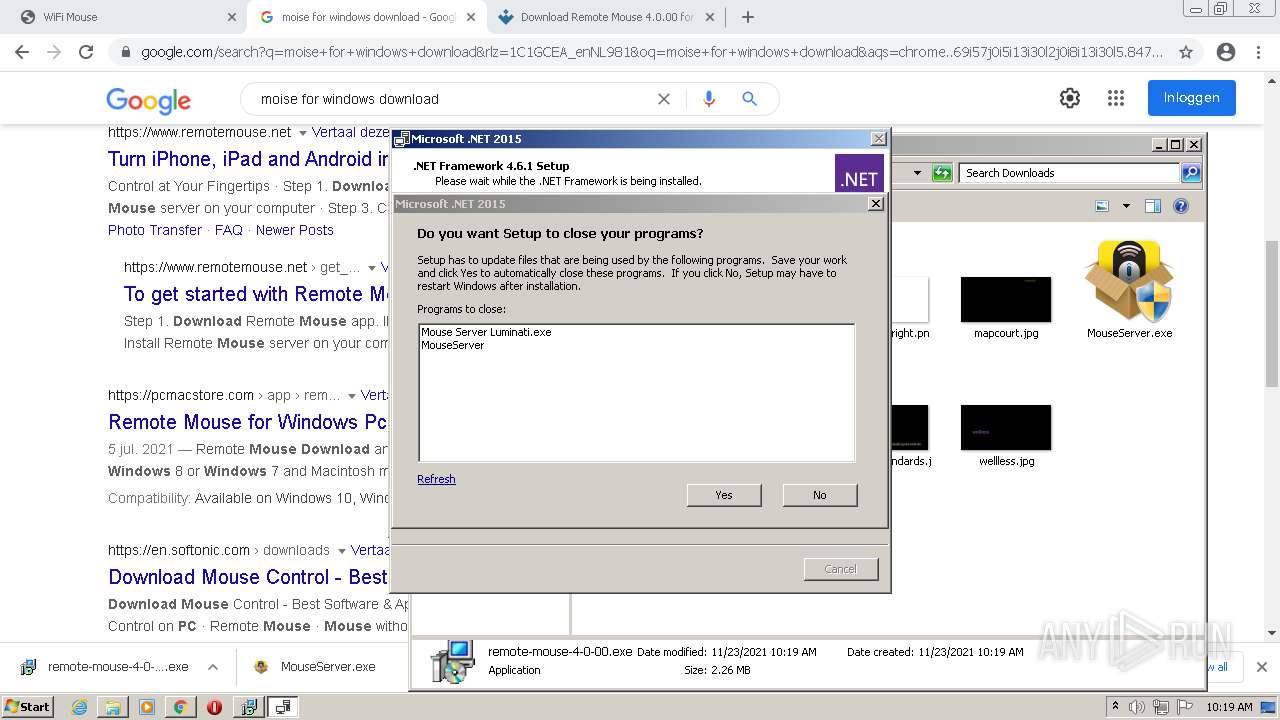This screenshot has height=720, width=1280.
Task: Close the Chrome downloads bar
Action: tap(1262, 667)
